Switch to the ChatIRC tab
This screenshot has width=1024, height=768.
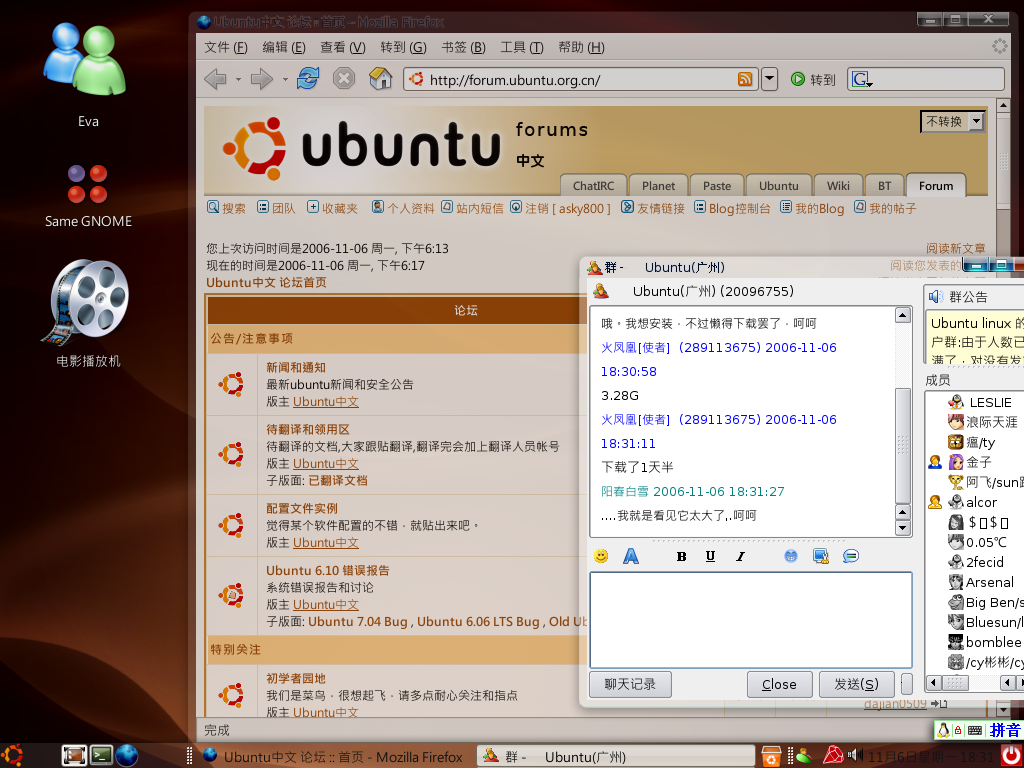pyautogui.click(x=593, y=185)
